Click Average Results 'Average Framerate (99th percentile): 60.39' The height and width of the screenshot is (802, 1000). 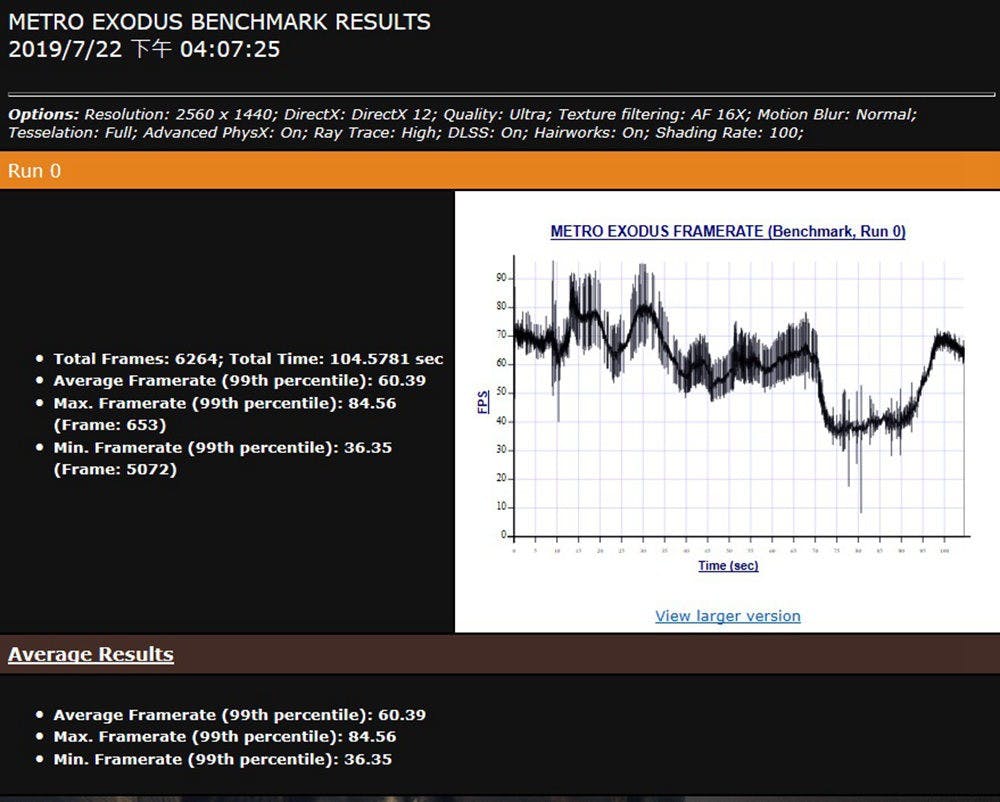(240, 715)
